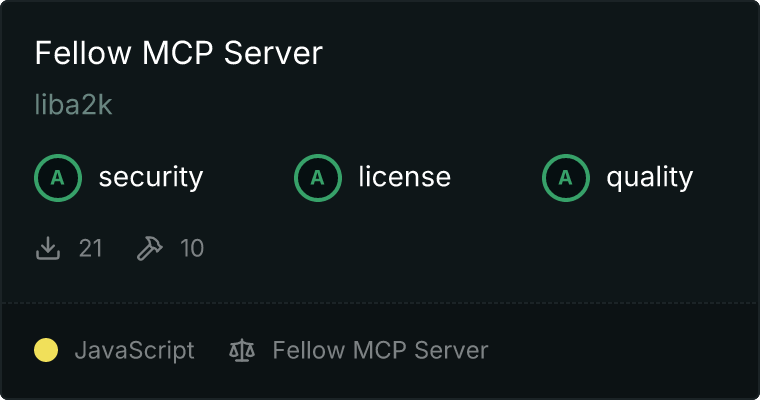Image resolution: width=760 pixels, height=400 pixels.
Task: Open the Fellow MCP Server license text
Action: coord(380,350)
